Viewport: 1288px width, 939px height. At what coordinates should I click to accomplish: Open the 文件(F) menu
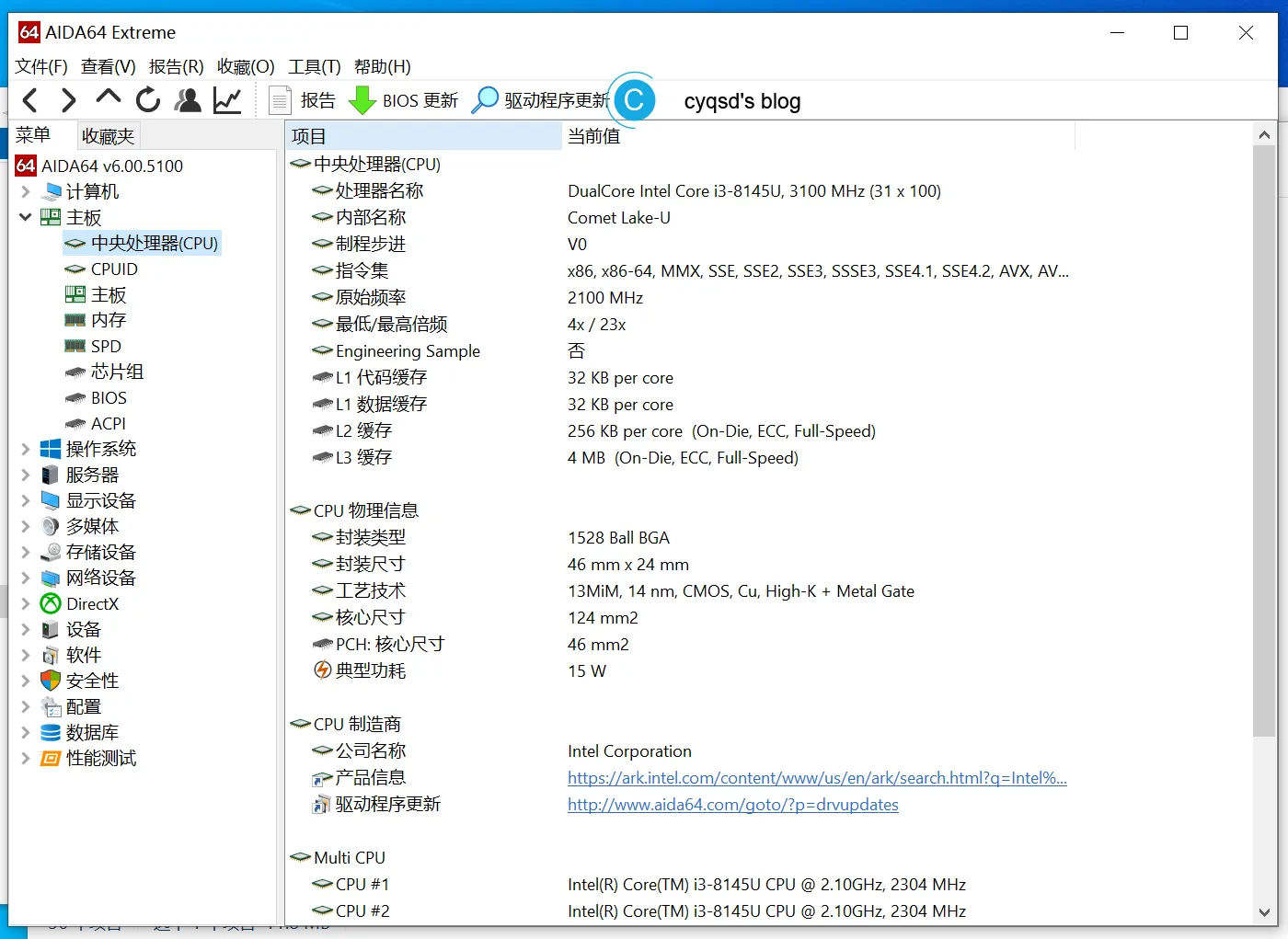point(41,67)
